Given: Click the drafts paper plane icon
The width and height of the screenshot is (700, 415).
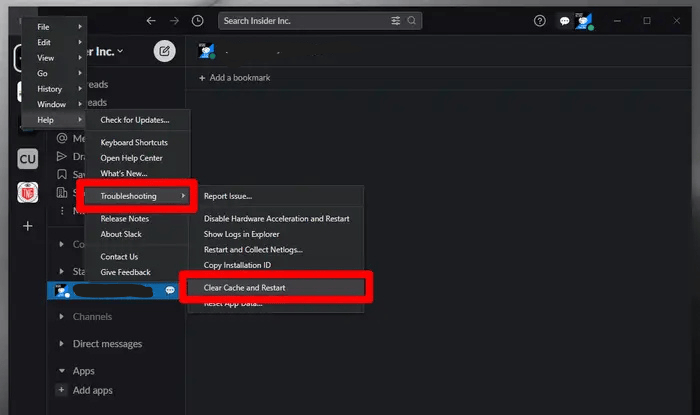Looking at the screenshot, I should (x=62, y=156).
